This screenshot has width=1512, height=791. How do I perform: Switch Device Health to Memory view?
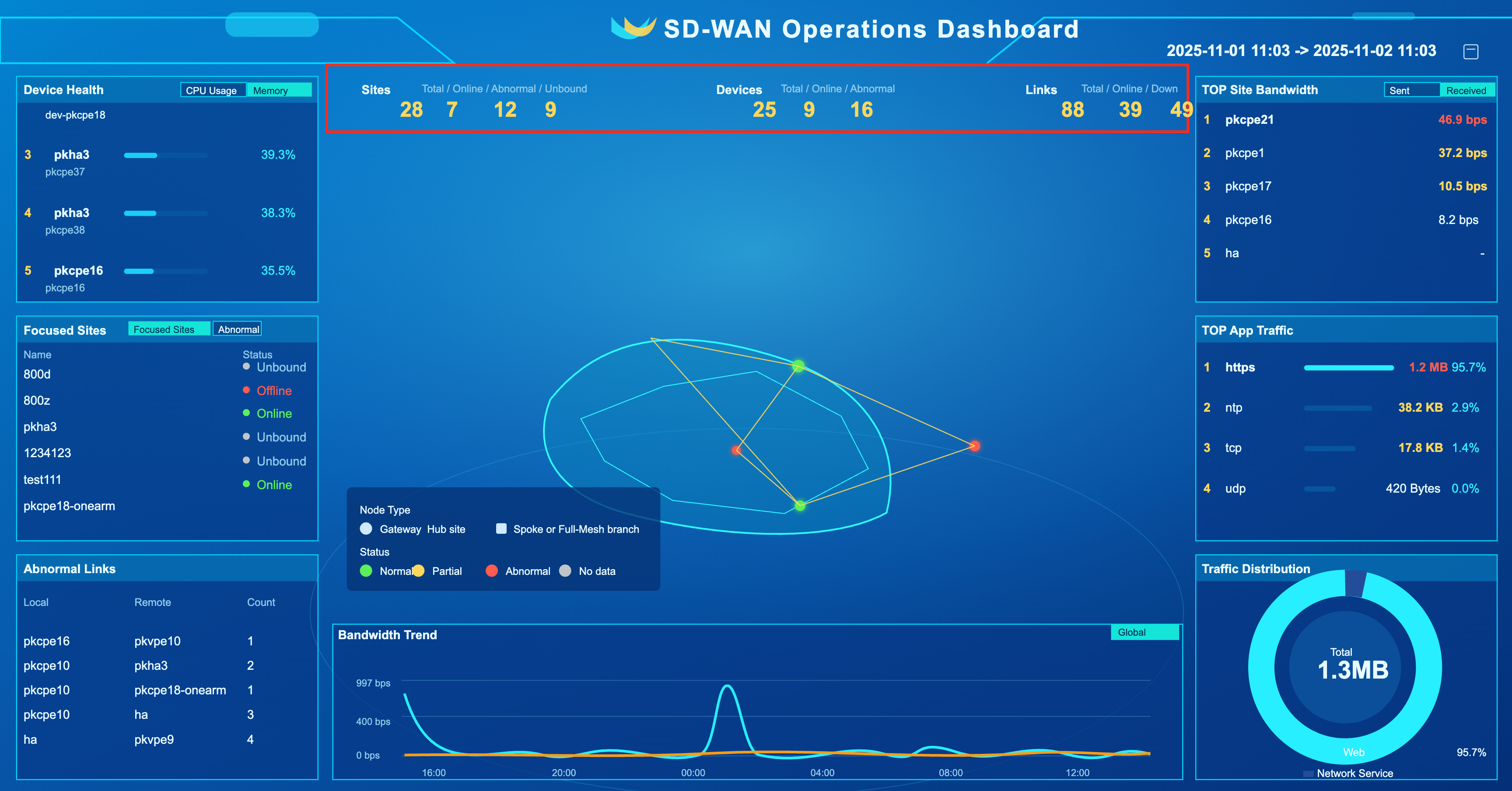[279, 91]
